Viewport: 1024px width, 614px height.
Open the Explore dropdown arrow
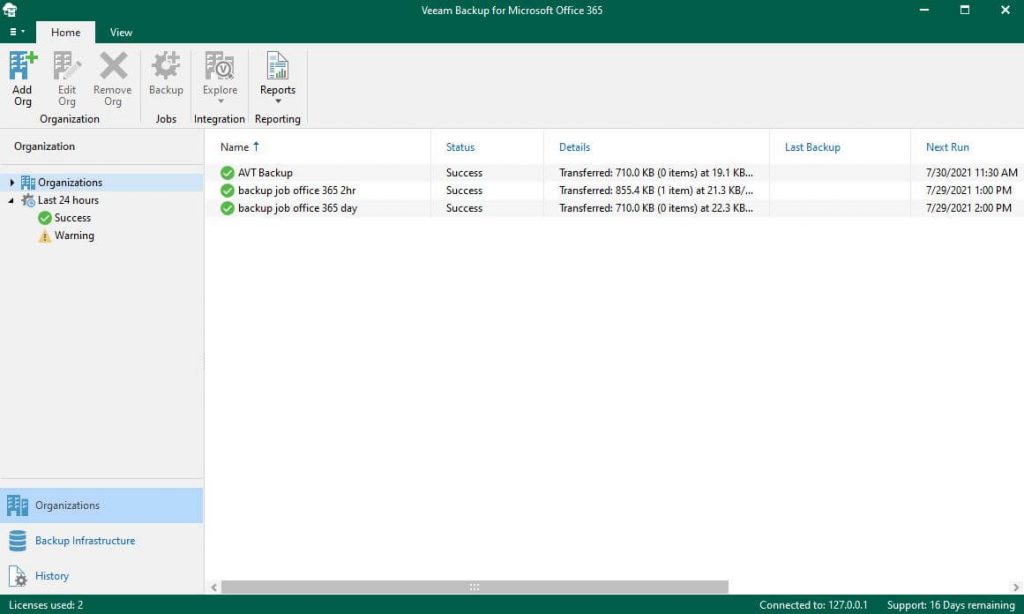pyautogui.click(x=220, y=101)
